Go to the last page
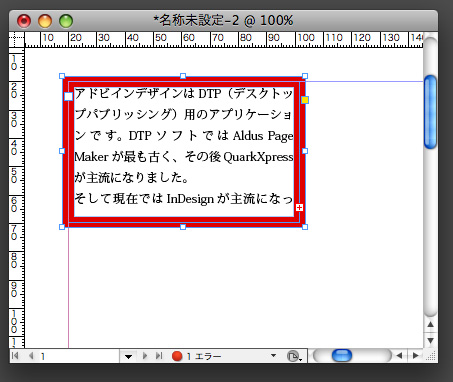Viewport: 453px width, 382px height. click(x=159, y=356)
